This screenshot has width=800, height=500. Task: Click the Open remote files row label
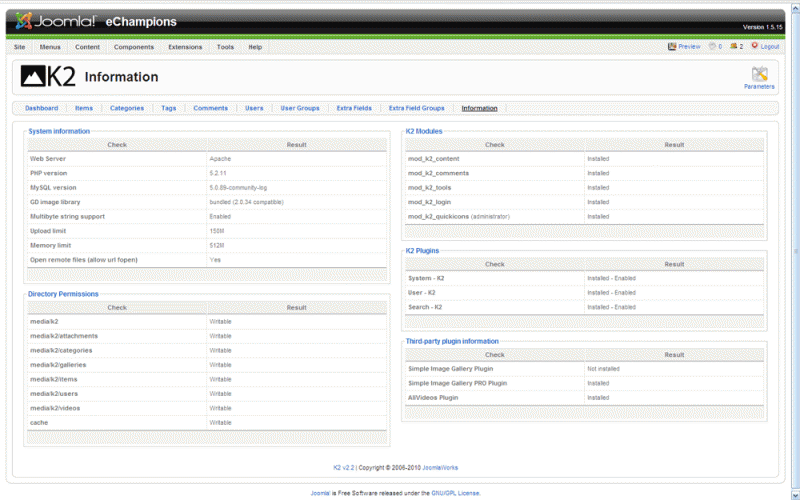pos(84,260)
